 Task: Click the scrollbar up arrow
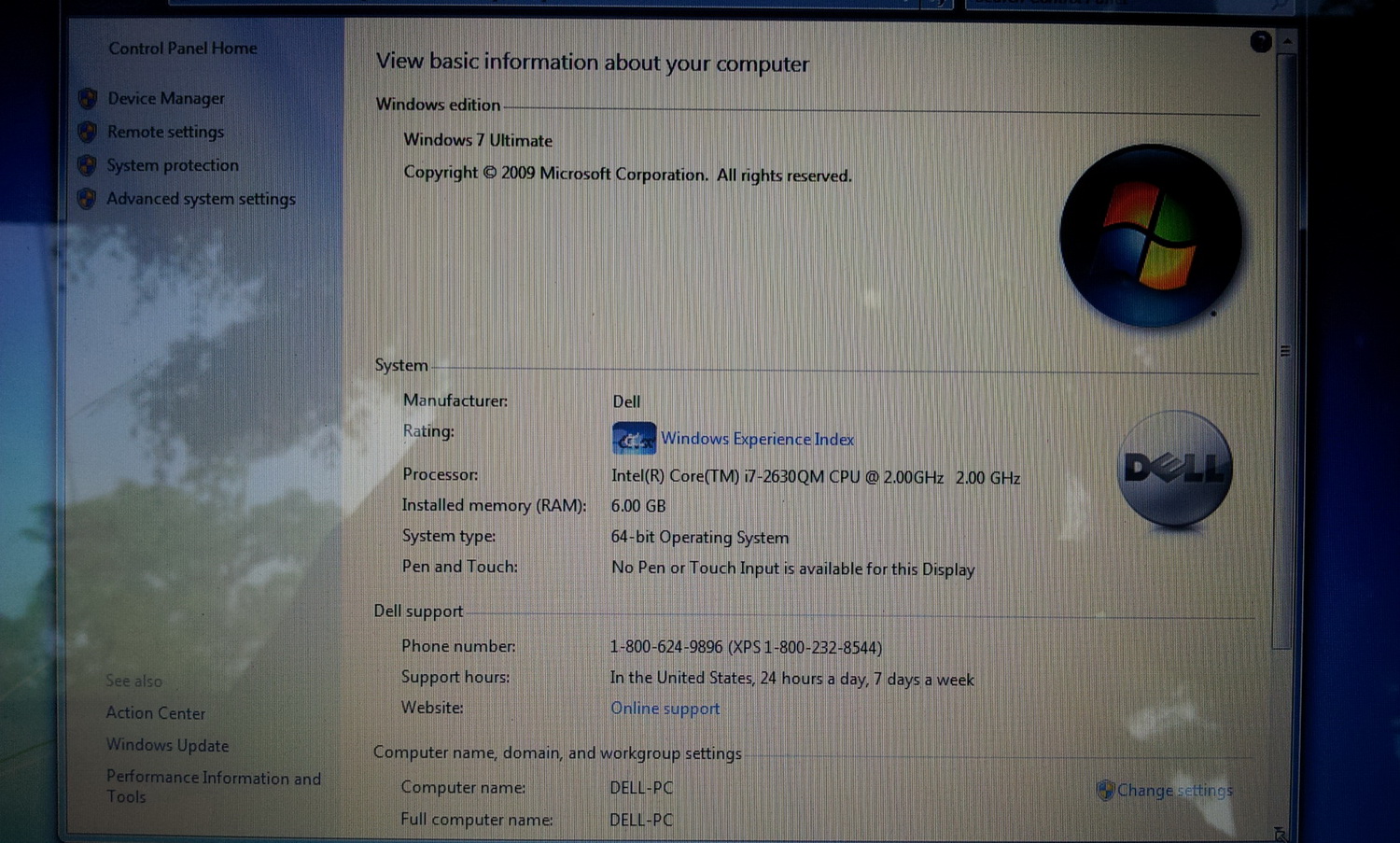tap(1287, 41)
